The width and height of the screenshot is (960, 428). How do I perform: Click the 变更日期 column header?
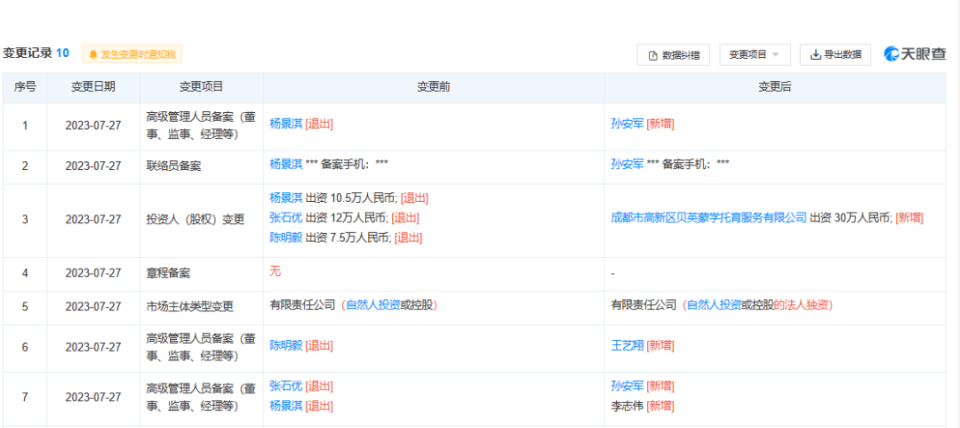point(93,87)
